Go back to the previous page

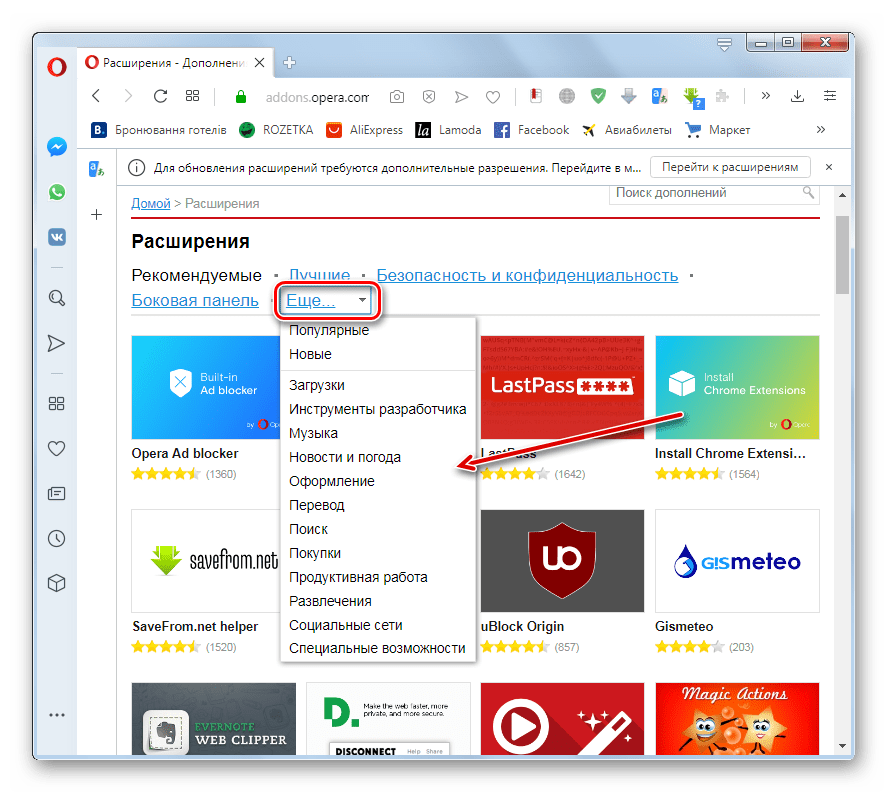pos(96,96)
